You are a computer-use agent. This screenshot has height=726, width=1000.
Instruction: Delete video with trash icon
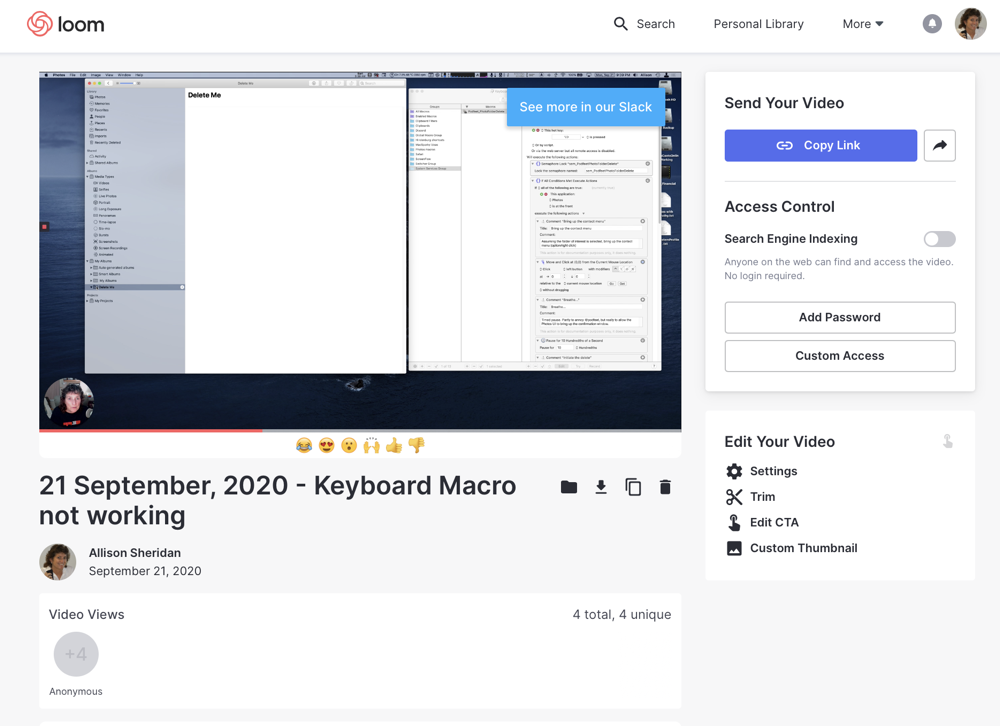point(665,487)
